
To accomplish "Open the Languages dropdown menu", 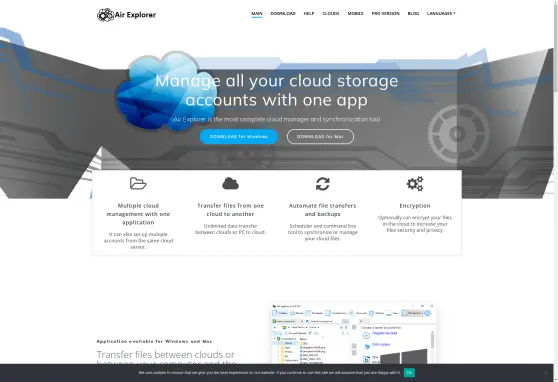I will click(441, 14).
